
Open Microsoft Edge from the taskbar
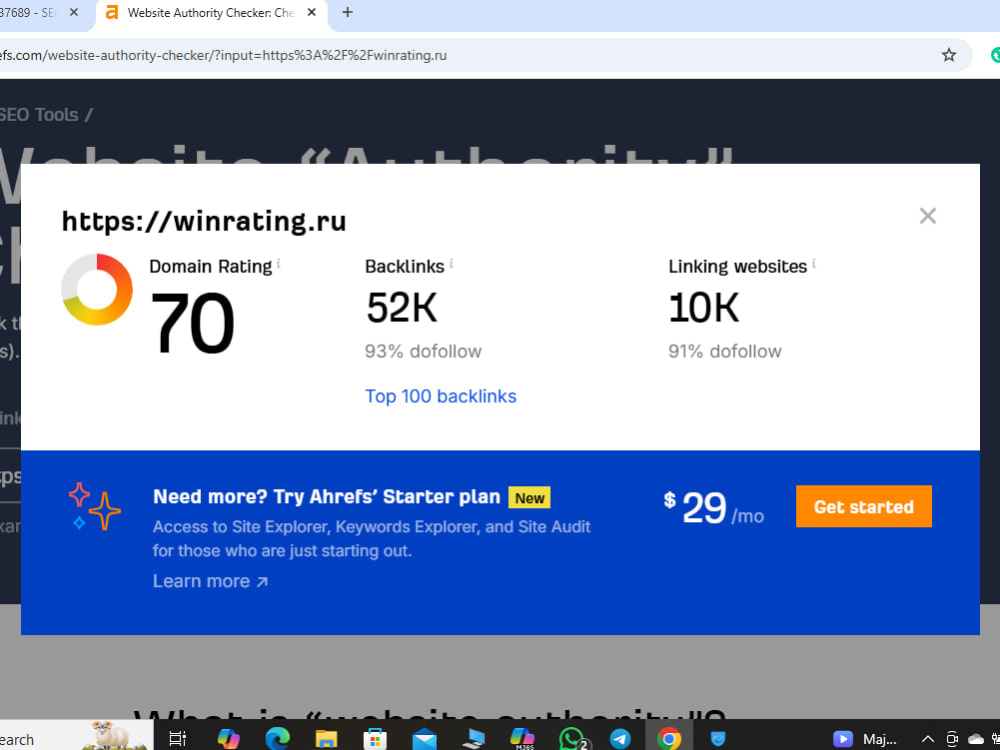(277, 739)
